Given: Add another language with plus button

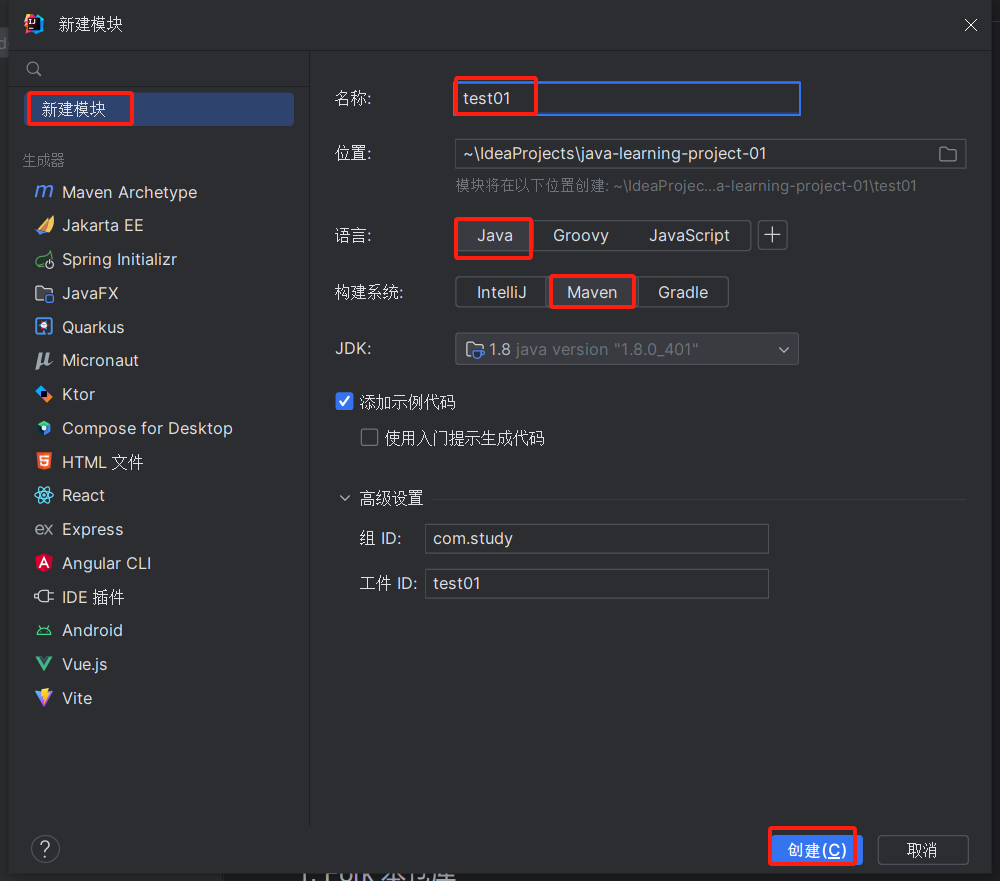Looking at the screenshot, I should (772, 235).
